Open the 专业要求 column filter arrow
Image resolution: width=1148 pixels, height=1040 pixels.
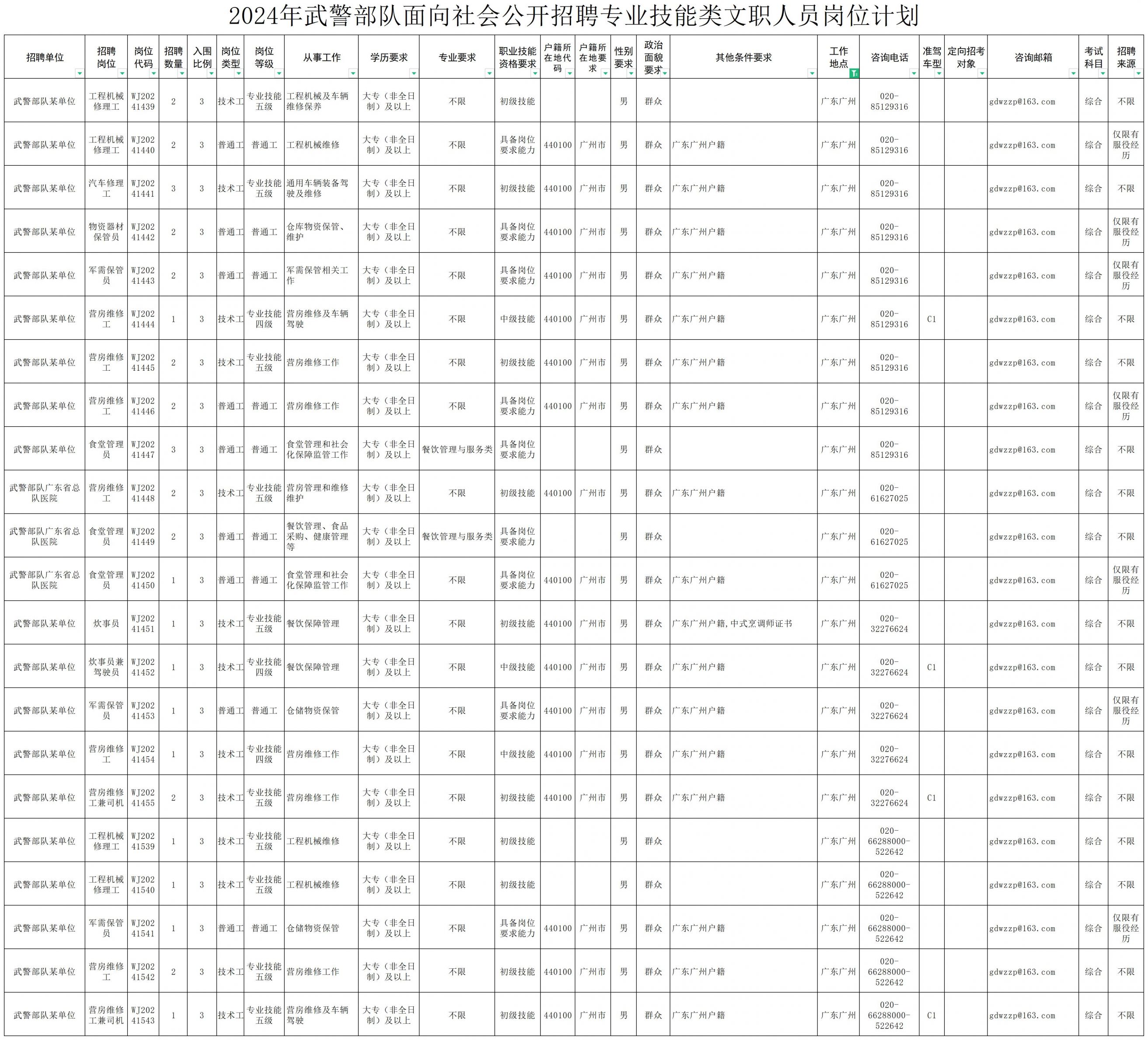tap(489, 73)
